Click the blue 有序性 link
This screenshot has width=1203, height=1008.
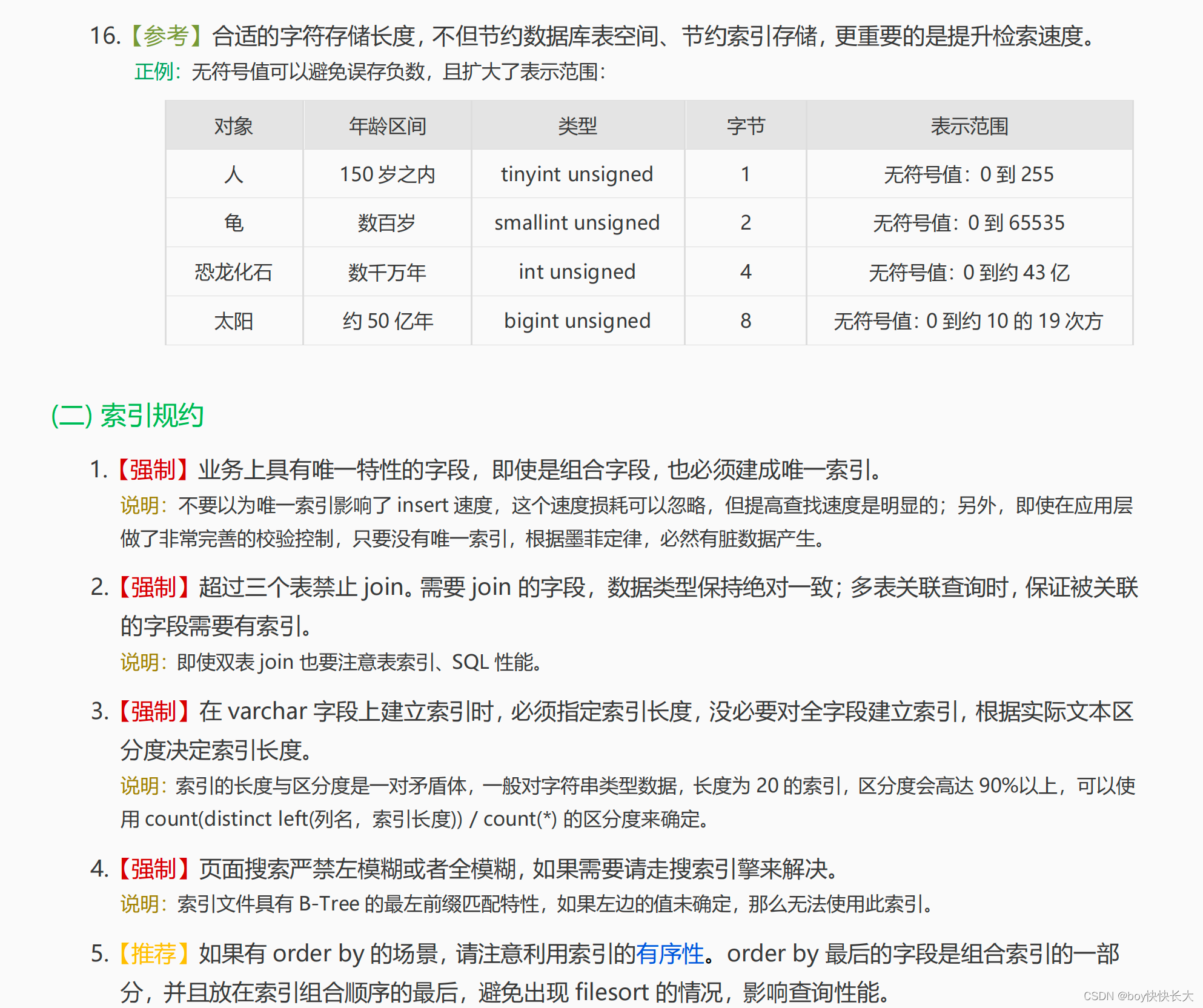click(669, 953)
